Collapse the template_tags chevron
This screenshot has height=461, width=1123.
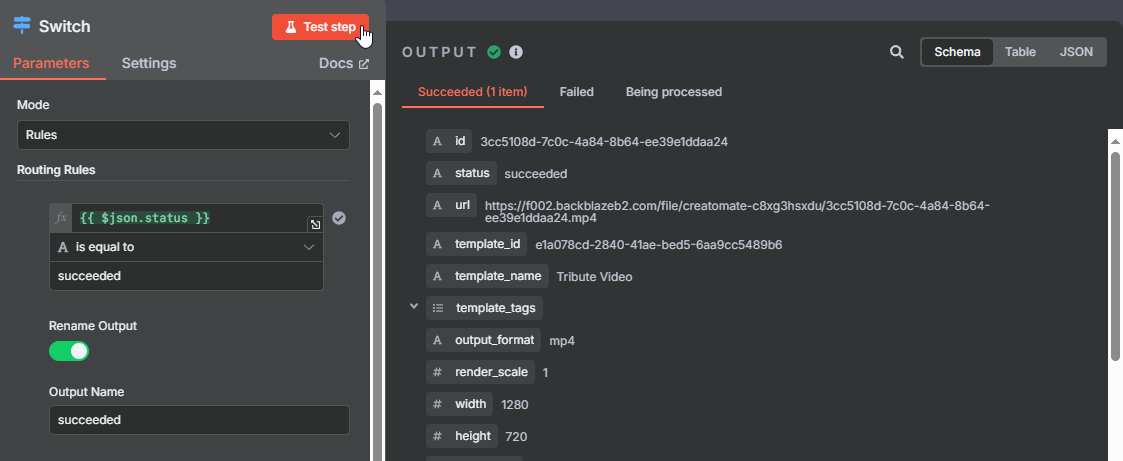coord(413,306)
